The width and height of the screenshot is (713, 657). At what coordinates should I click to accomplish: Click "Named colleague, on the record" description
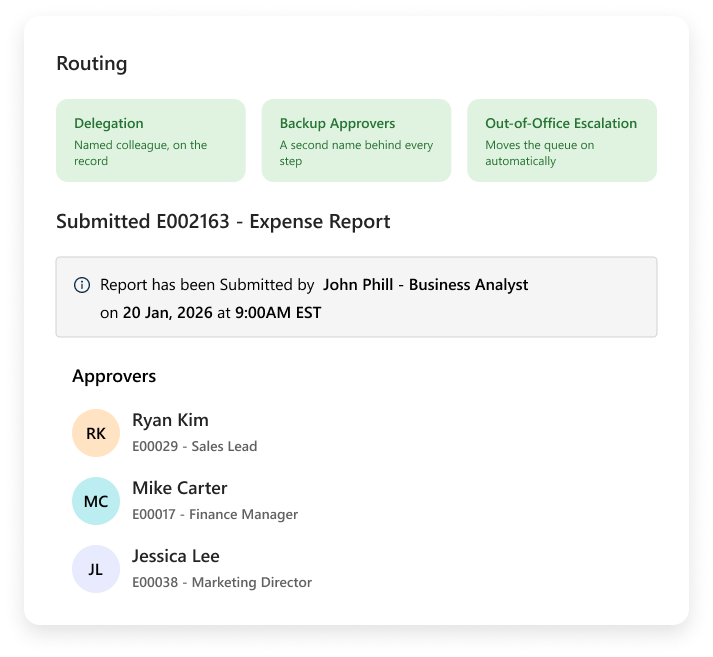(141, 153)
